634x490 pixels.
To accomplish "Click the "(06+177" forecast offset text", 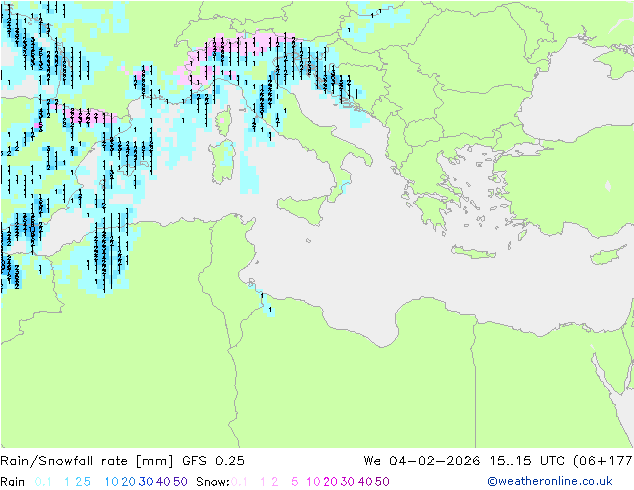I will 602,461.
